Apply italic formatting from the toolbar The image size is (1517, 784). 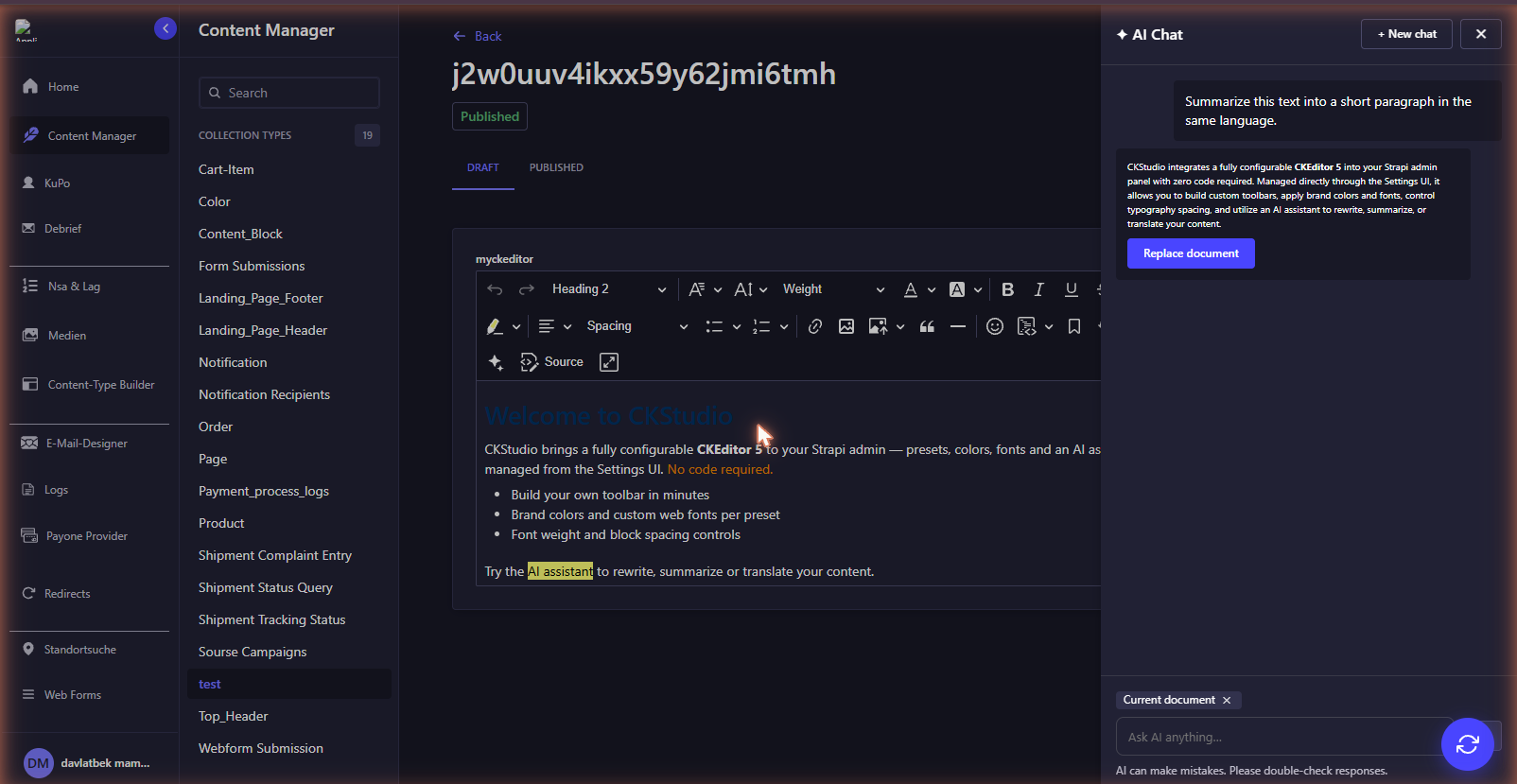[x=1038, y=289]
